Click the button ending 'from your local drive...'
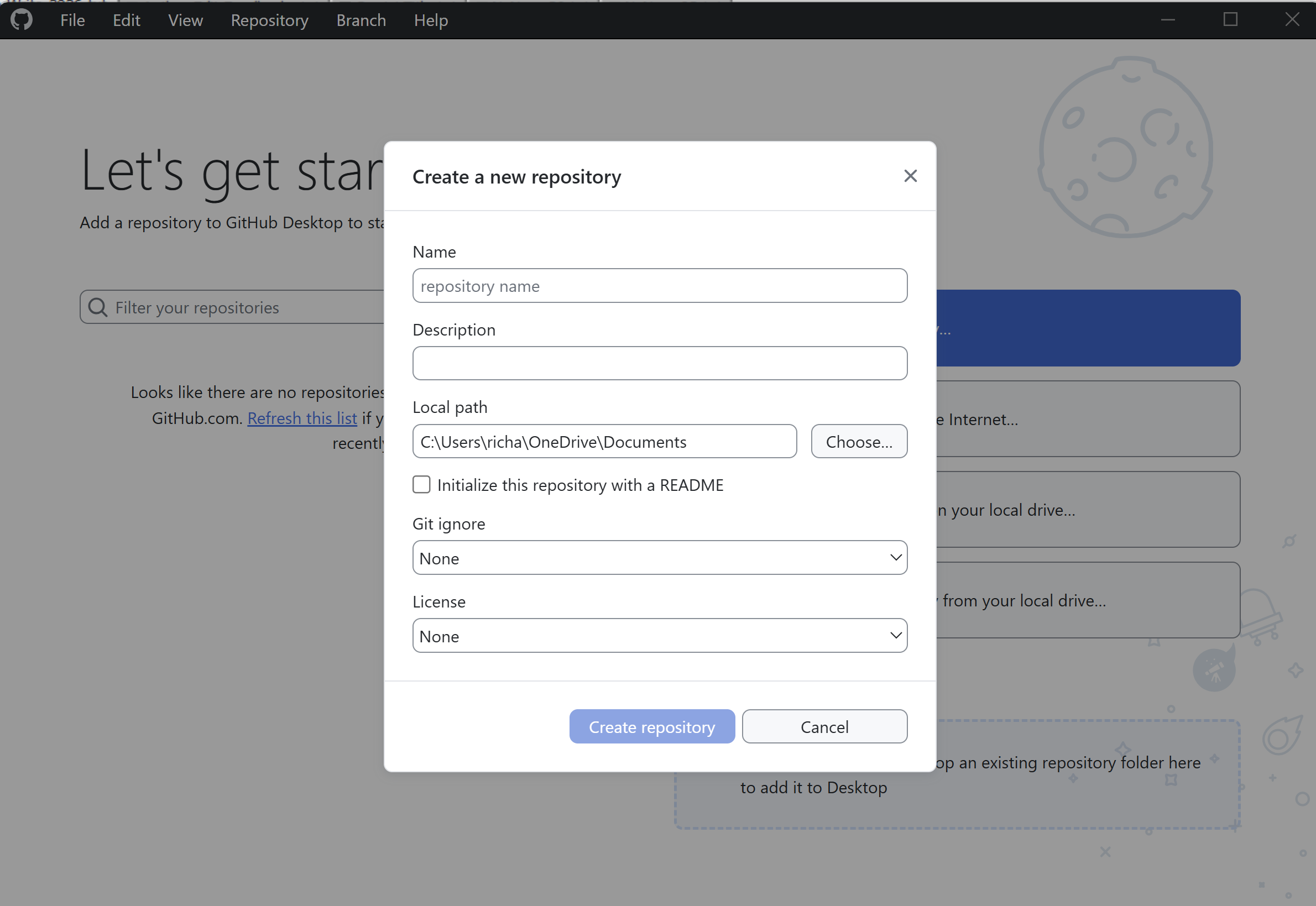Image resolution: width=1316 pixels, height=906 pixels. point(1088,600)
